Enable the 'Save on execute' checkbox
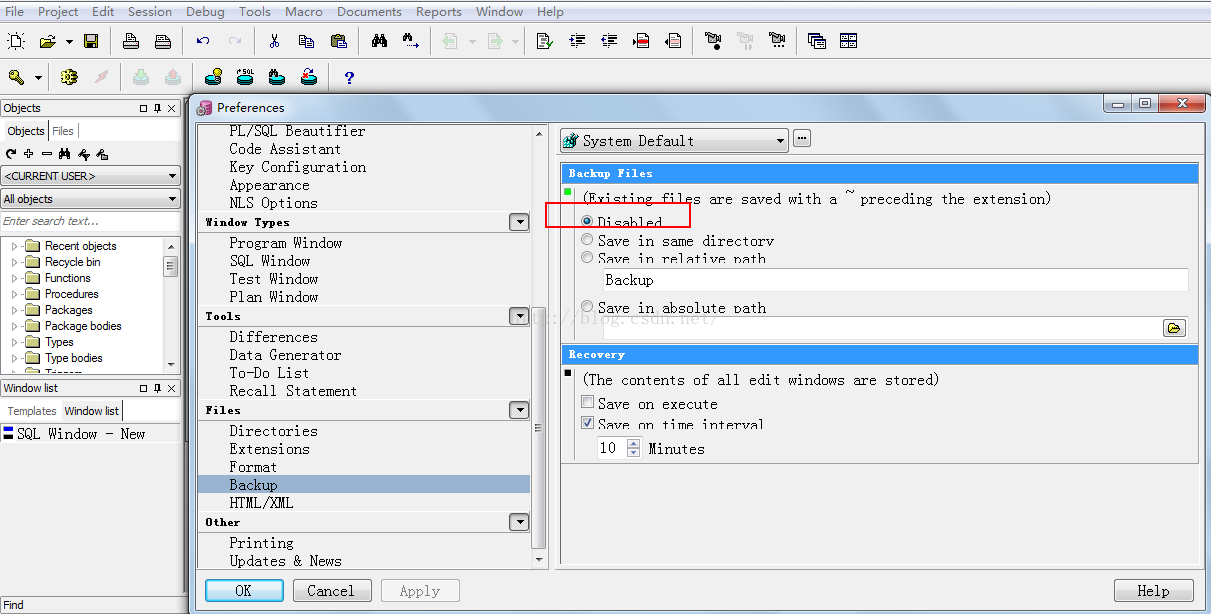 (588, 403)
